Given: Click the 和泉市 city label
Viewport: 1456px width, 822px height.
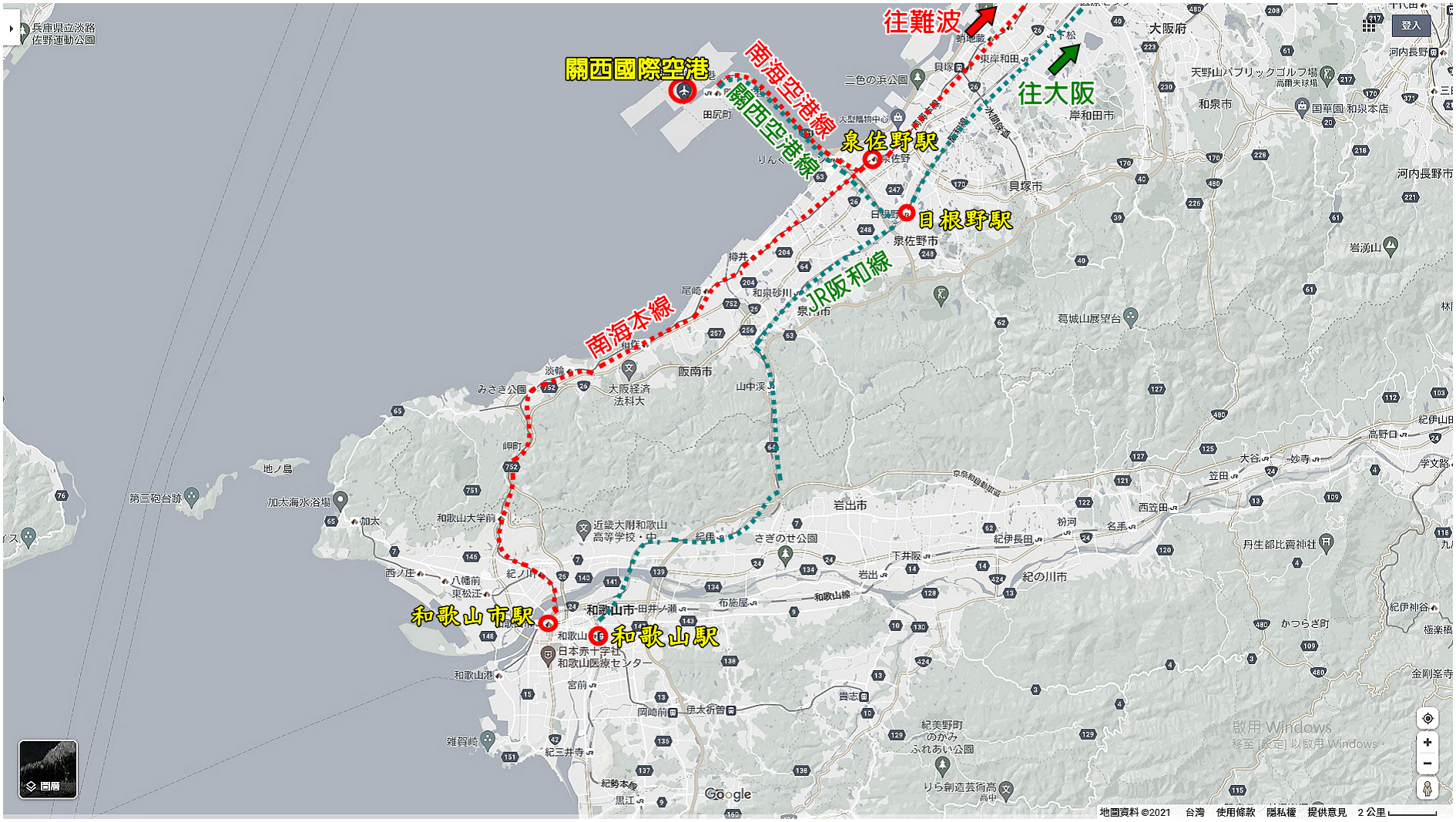Looking at the screenshot, I should pos(1215,104).
